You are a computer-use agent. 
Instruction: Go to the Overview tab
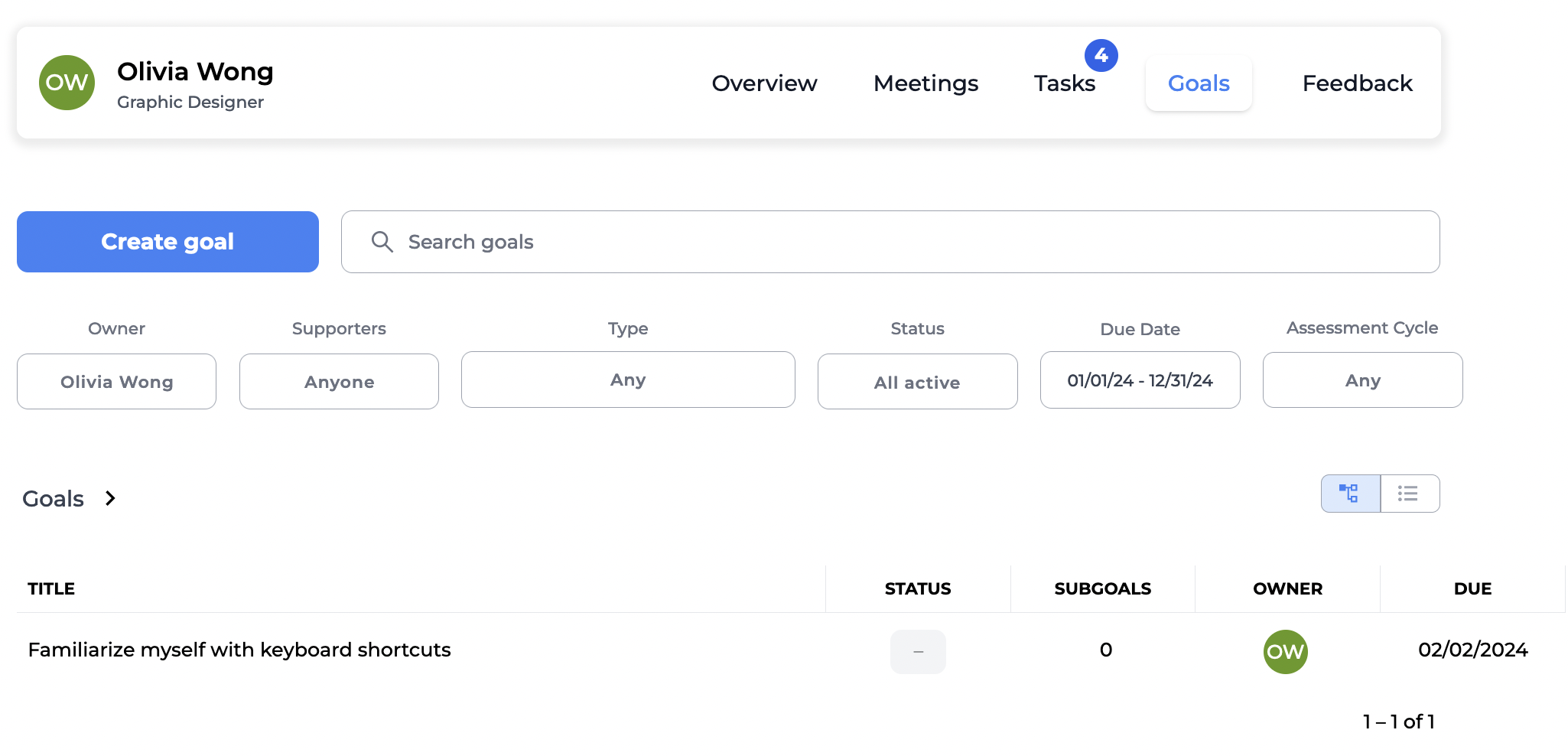point(764,83)
